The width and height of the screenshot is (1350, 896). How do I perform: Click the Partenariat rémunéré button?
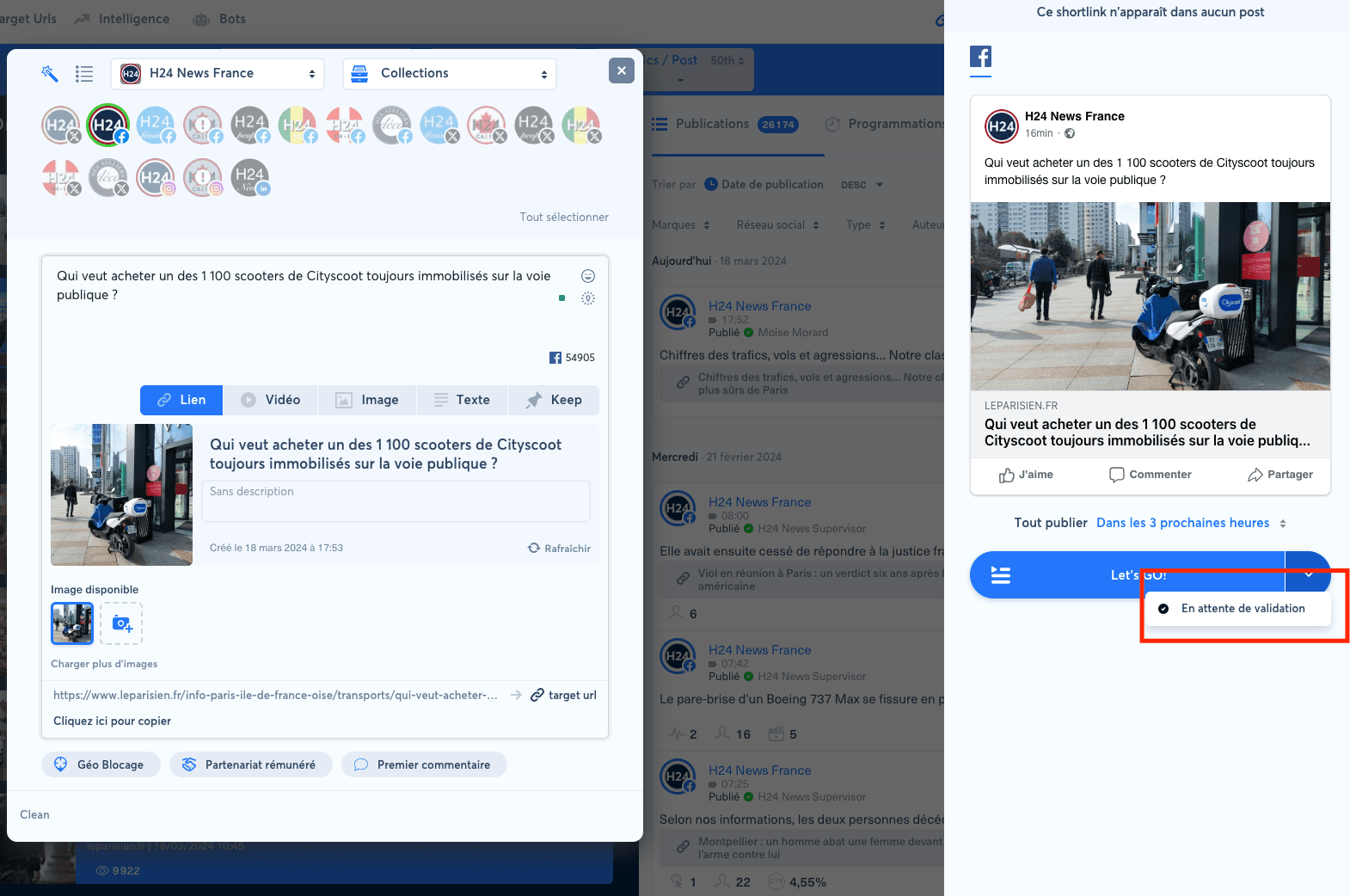[x=250, y=764]
